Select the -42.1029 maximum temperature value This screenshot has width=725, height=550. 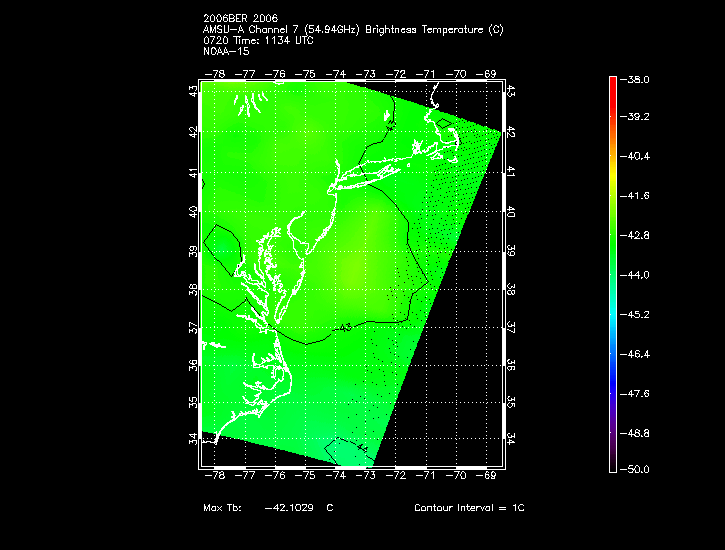(x=289, y=507)
